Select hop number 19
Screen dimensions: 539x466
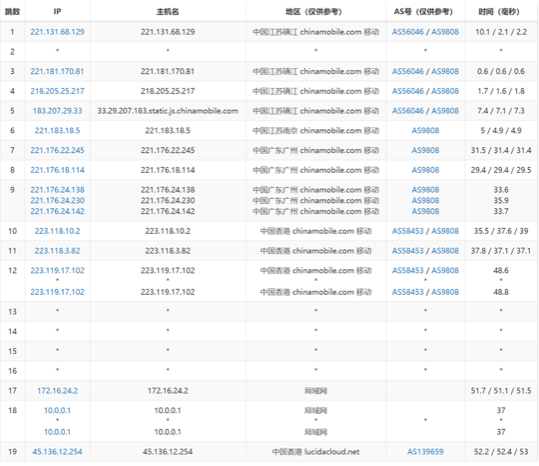click(x=12, y=452)
